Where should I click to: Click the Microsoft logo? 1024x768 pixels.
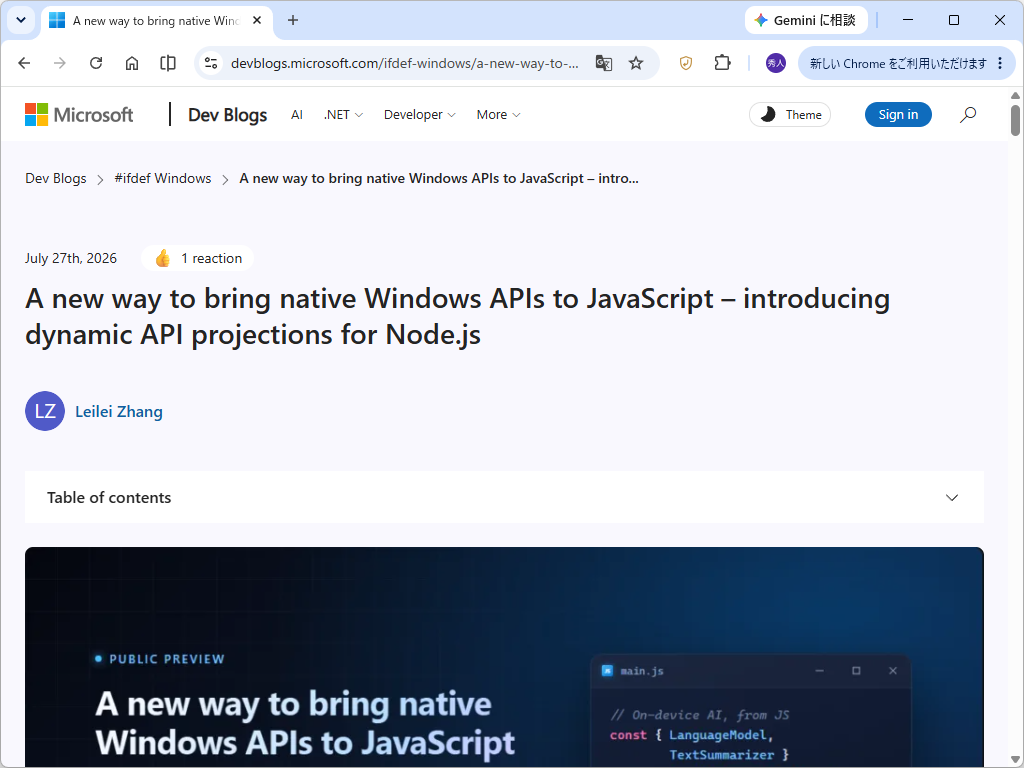pyautogui.click(x=79, y=115)
